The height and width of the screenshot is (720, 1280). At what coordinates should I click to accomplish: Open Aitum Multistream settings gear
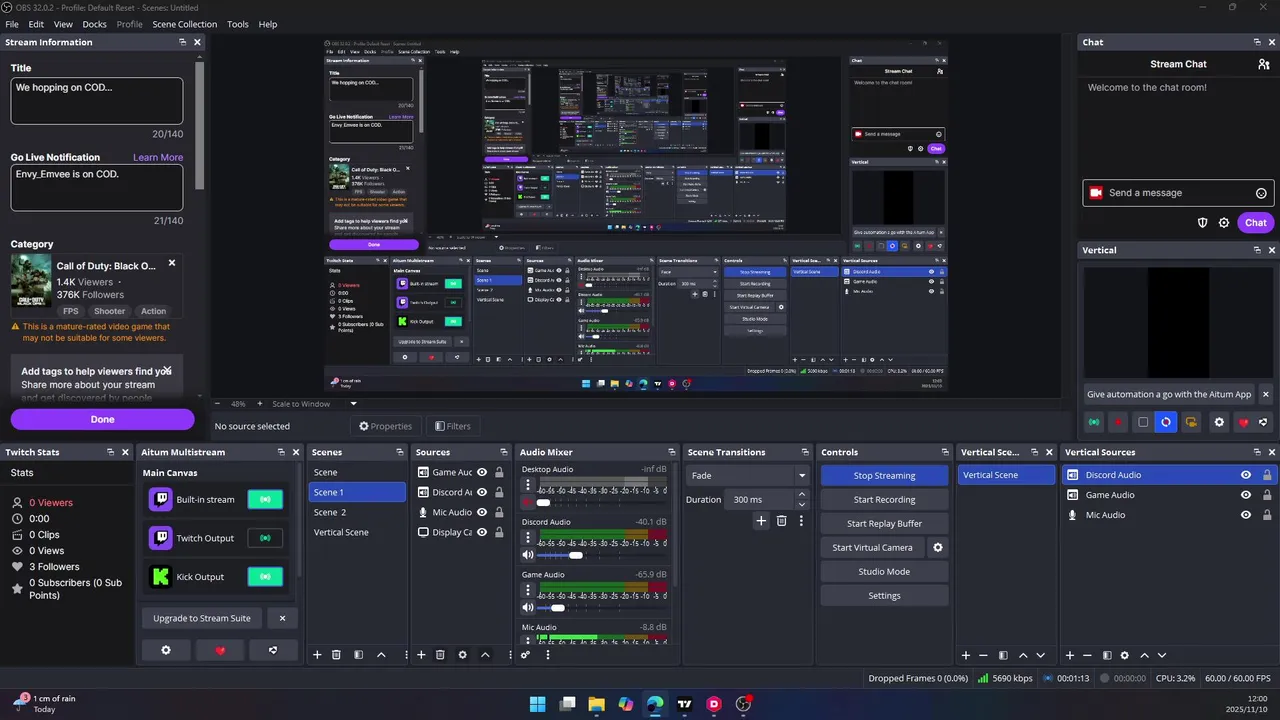point(166,650)
